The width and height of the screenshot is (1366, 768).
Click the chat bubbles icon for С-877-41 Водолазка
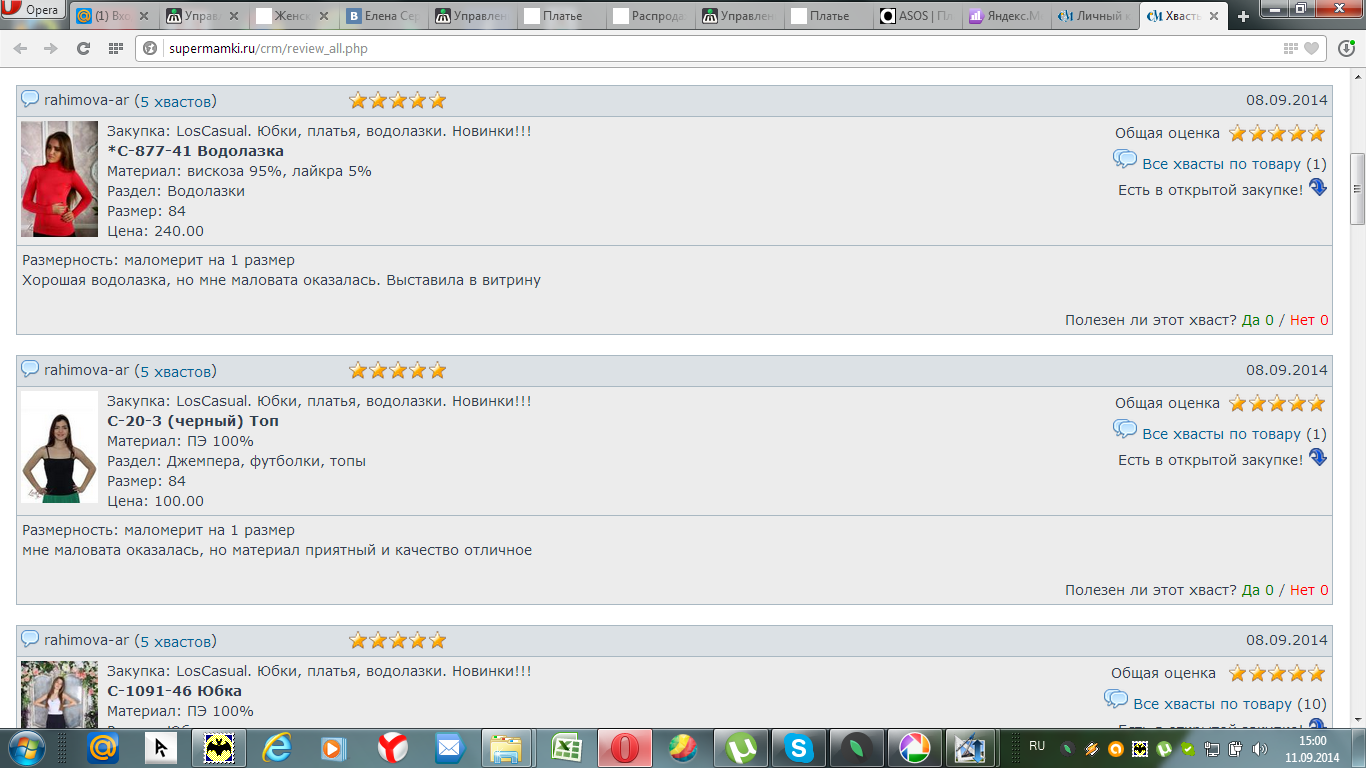(x=1125, y=160)
